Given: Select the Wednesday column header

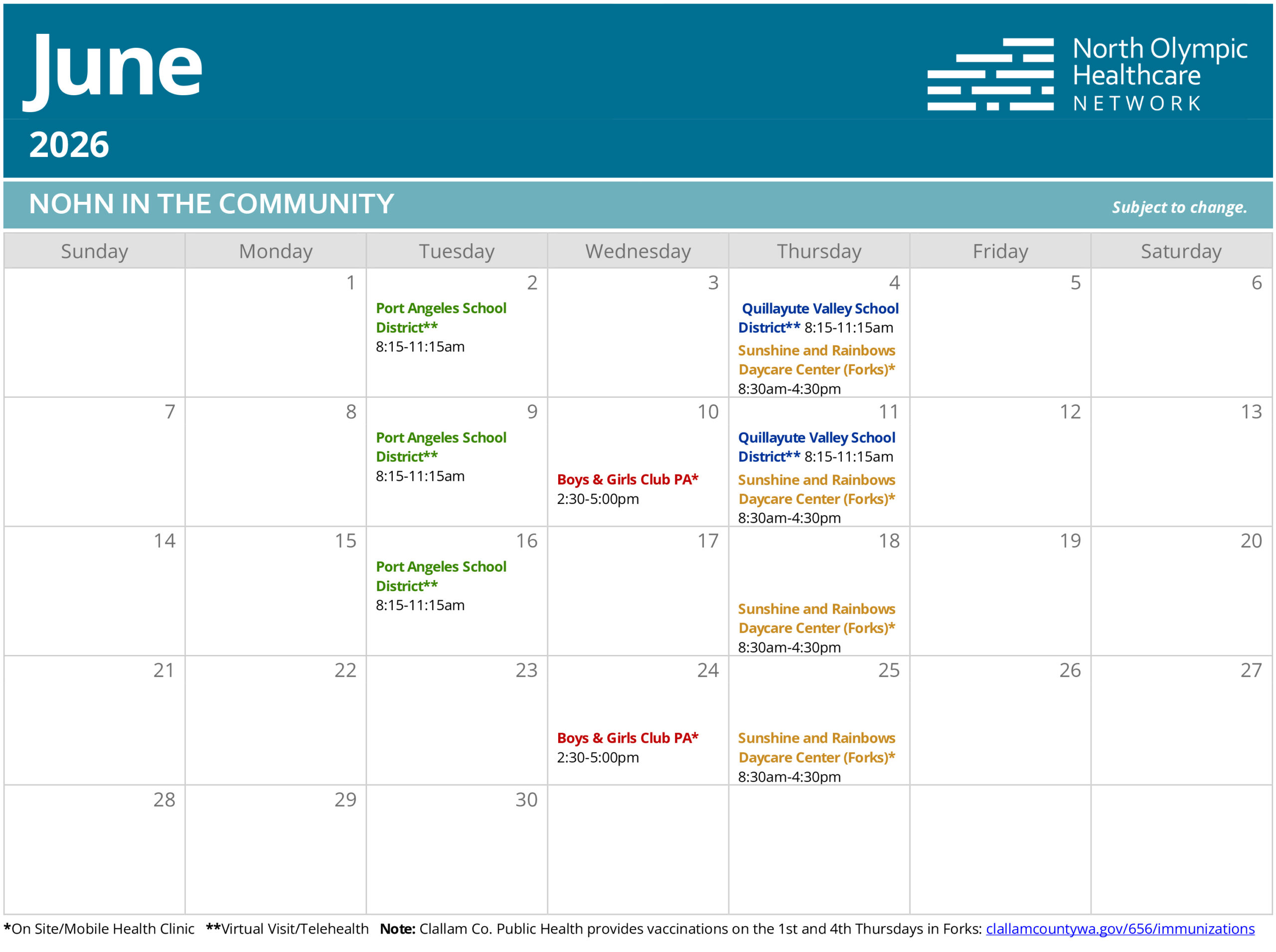Looking at the screenshot, I should (638, 251).
